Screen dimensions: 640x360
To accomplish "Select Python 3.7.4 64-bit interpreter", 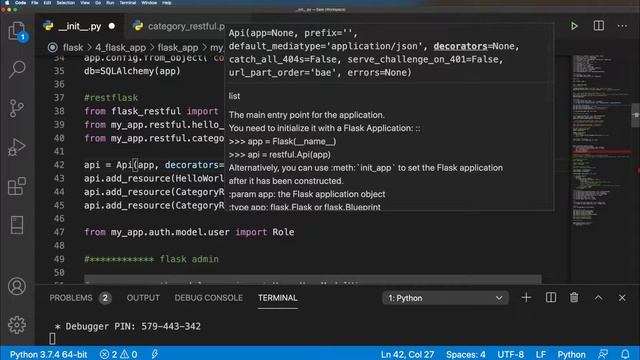I will [x=48, y=354].
